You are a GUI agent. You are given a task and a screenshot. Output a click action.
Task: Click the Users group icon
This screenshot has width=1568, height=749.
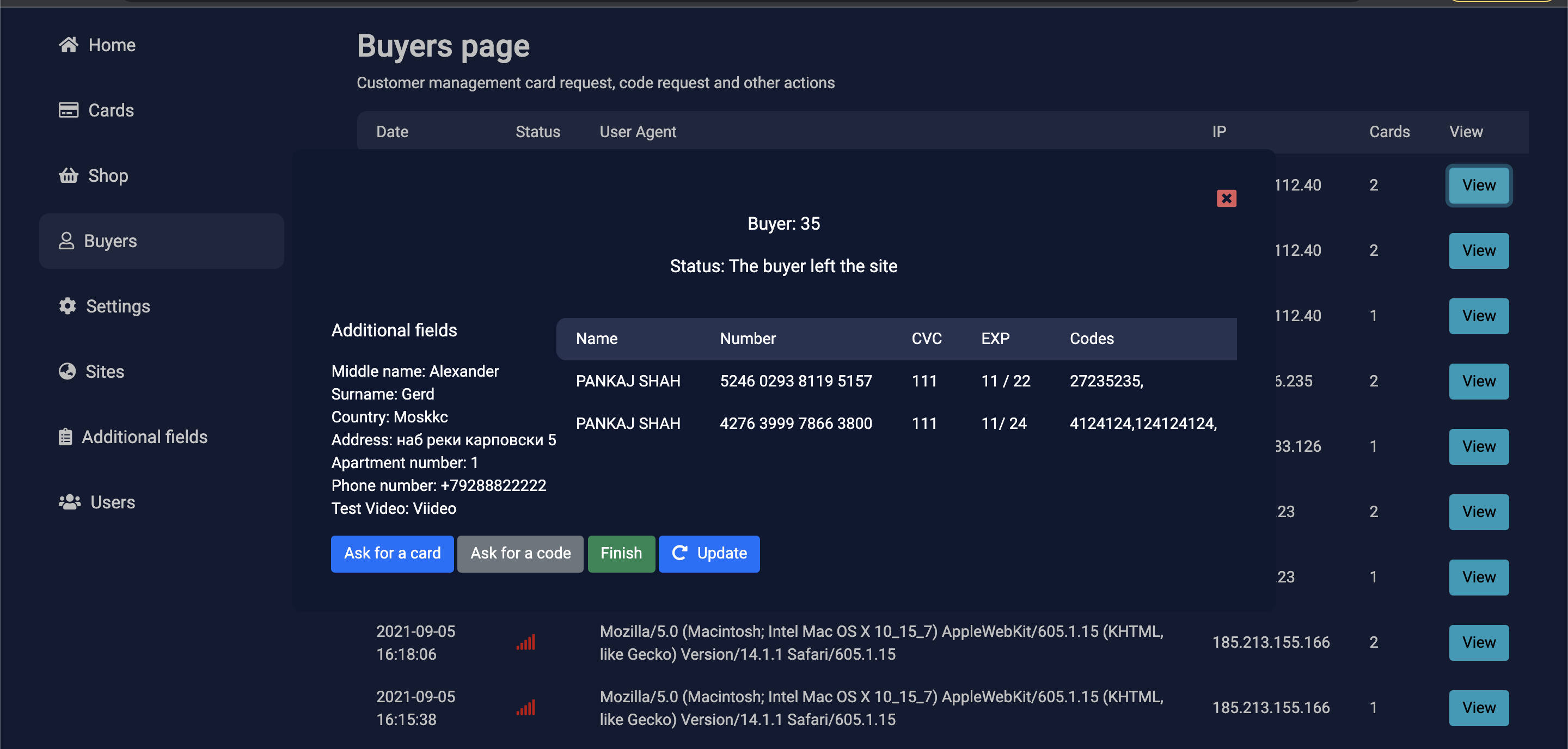pos(69,502)
